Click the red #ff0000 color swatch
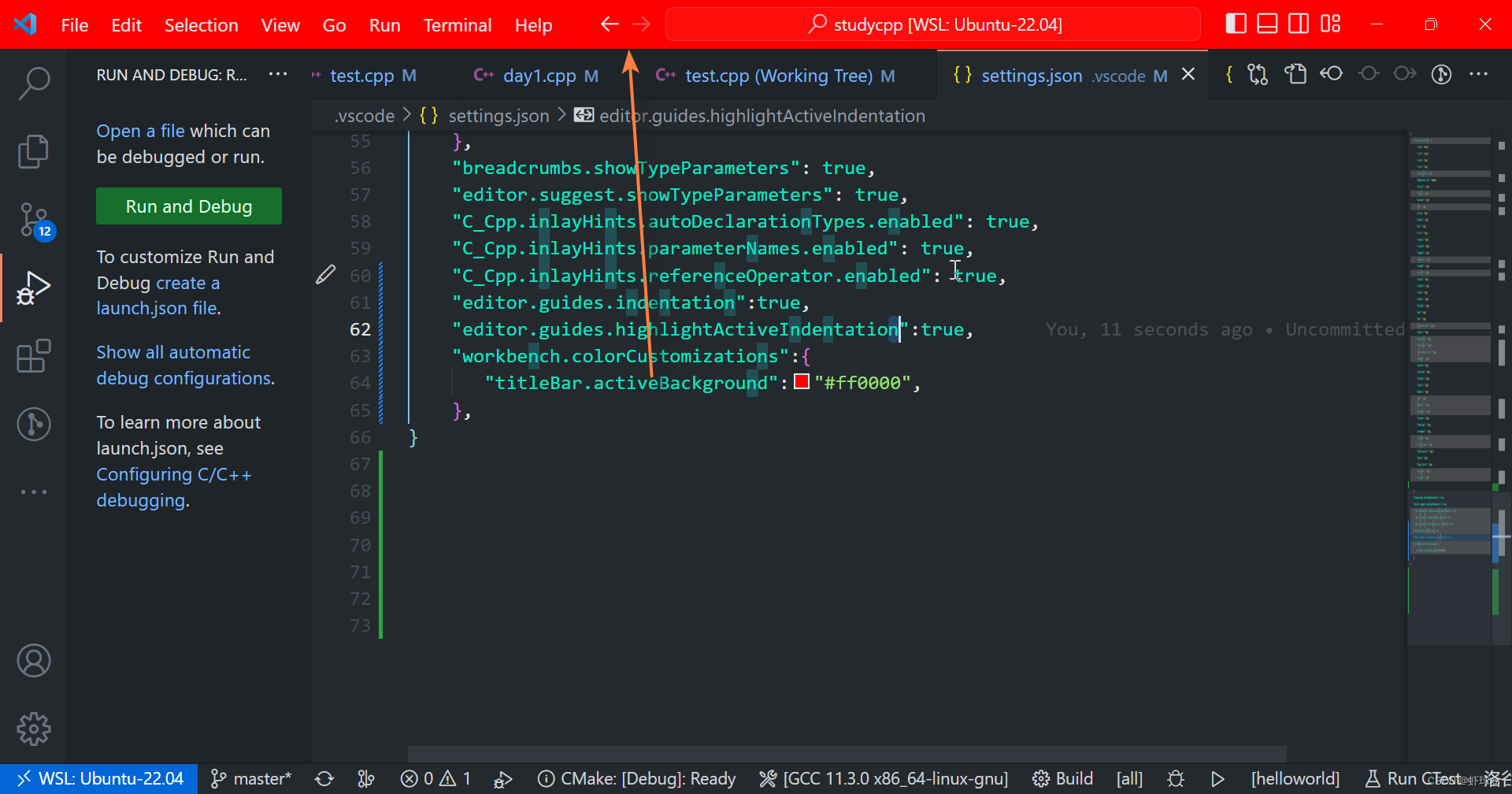Screen dimensions: 1512x794 802,382
